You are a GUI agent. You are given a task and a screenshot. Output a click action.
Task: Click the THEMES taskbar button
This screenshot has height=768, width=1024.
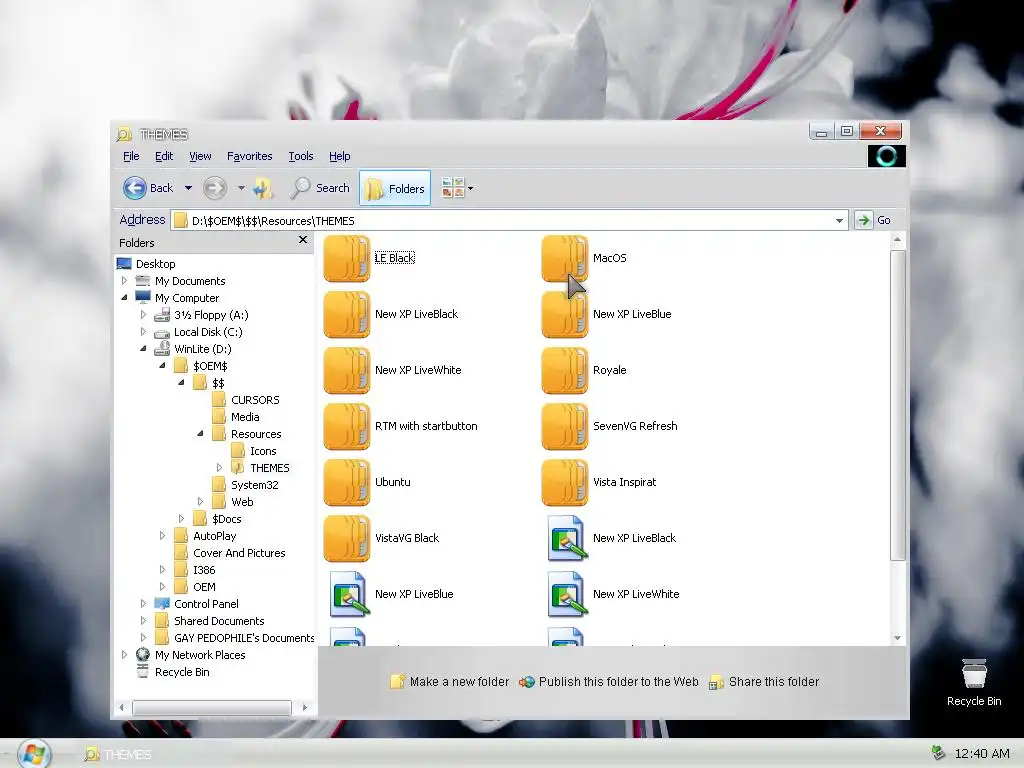(119, 754)
